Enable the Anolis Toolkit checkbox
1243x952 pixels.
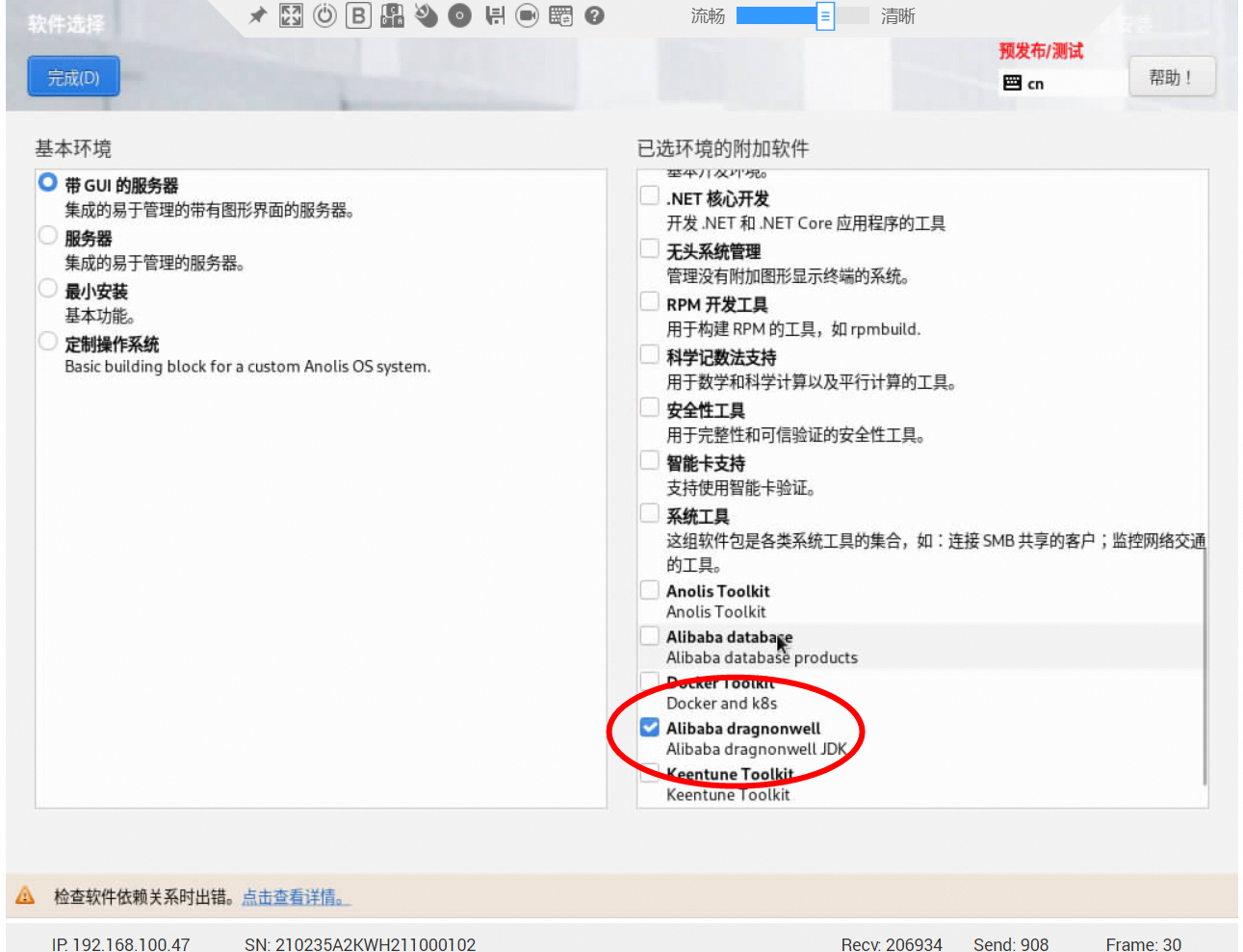pyautogui.click(x=650, y=589)
